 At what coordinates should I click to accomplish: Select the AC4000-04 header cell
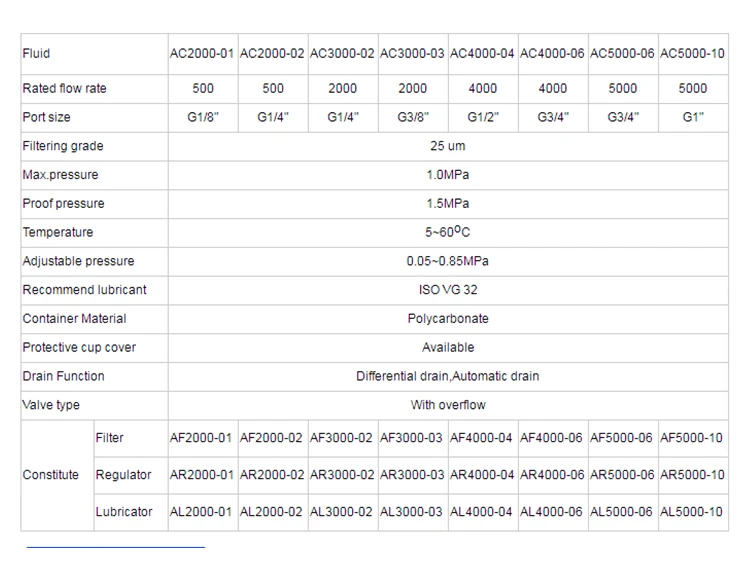pos(483,54)
